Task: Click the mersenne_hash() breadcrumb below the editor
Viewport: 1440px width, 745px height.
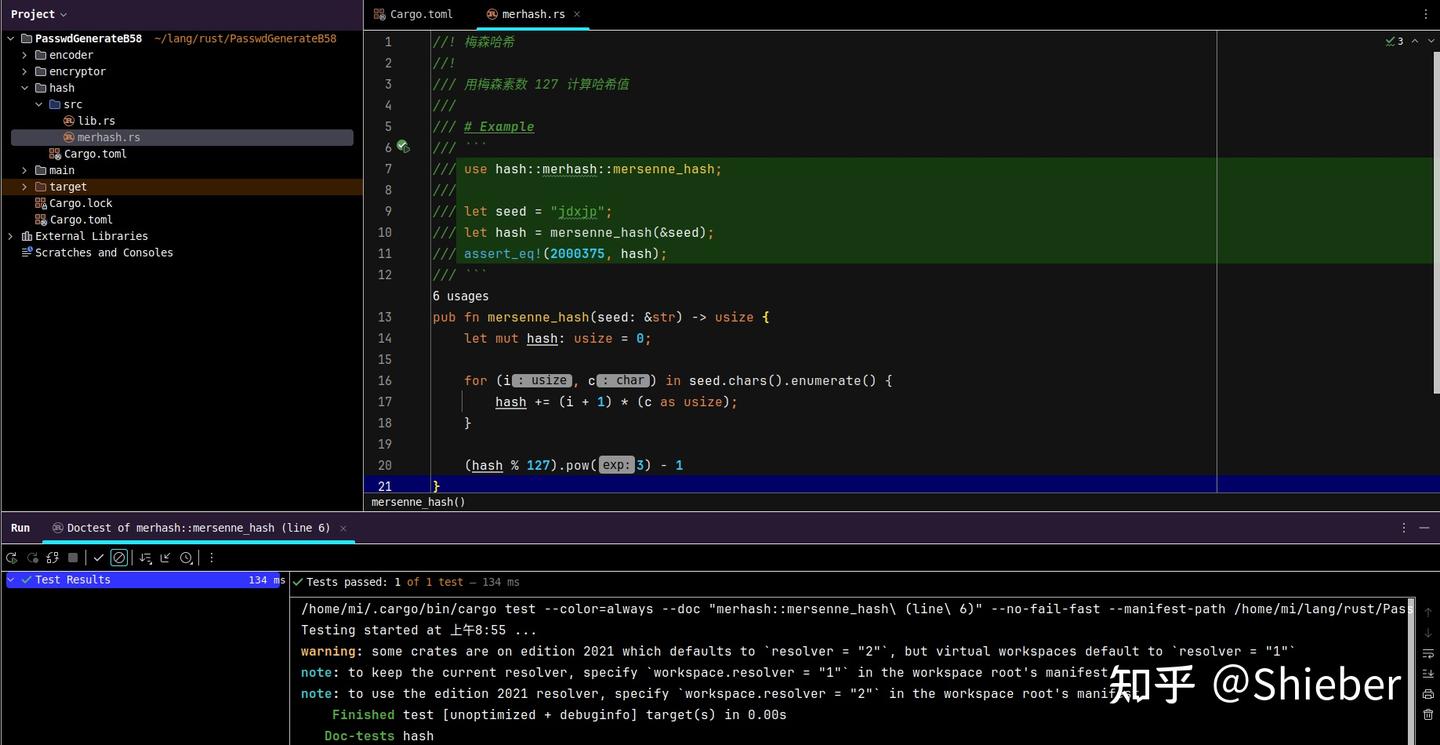Action: click(x=417, y=502)
